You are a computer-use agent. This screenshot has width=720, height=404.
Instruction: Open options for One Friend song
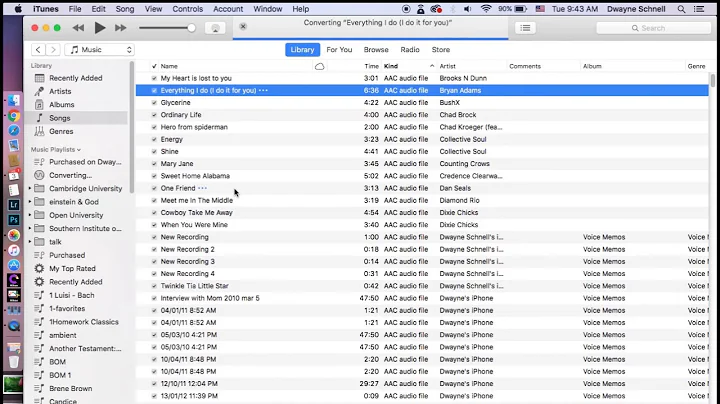pyautogui.click(x=202, y=188)
